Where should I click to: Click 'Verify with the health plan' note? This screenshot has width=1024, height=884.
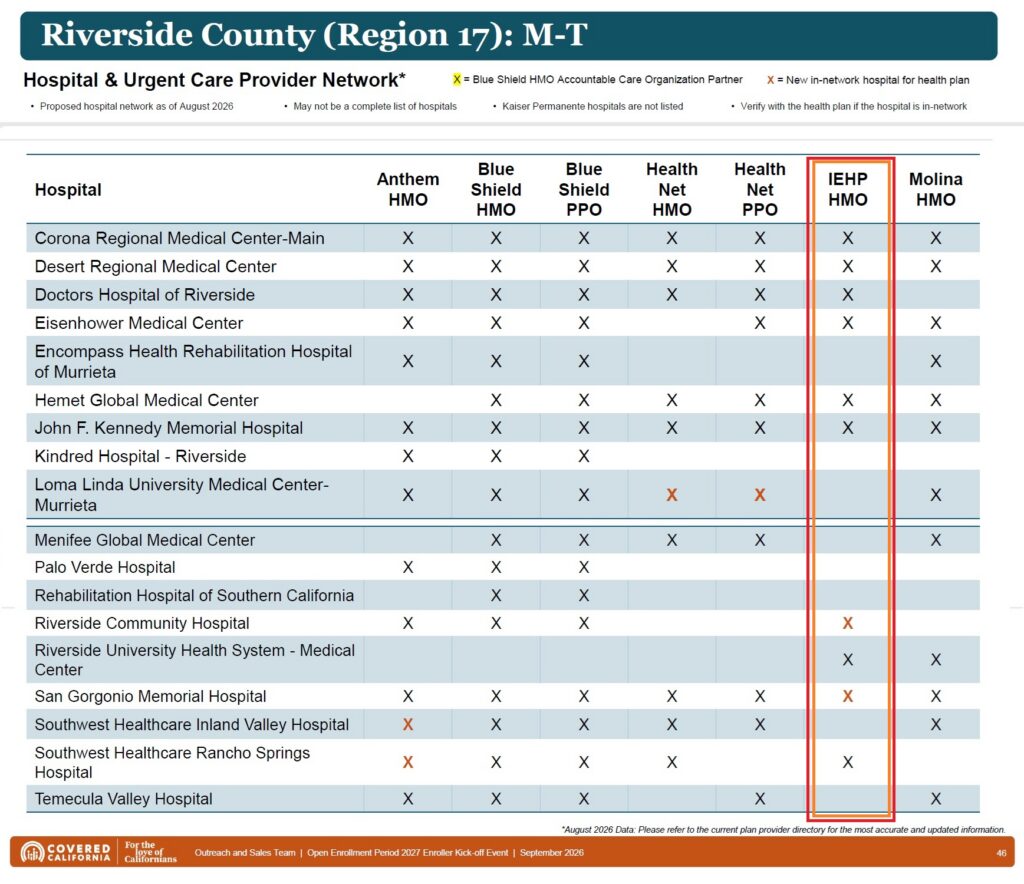854,106
